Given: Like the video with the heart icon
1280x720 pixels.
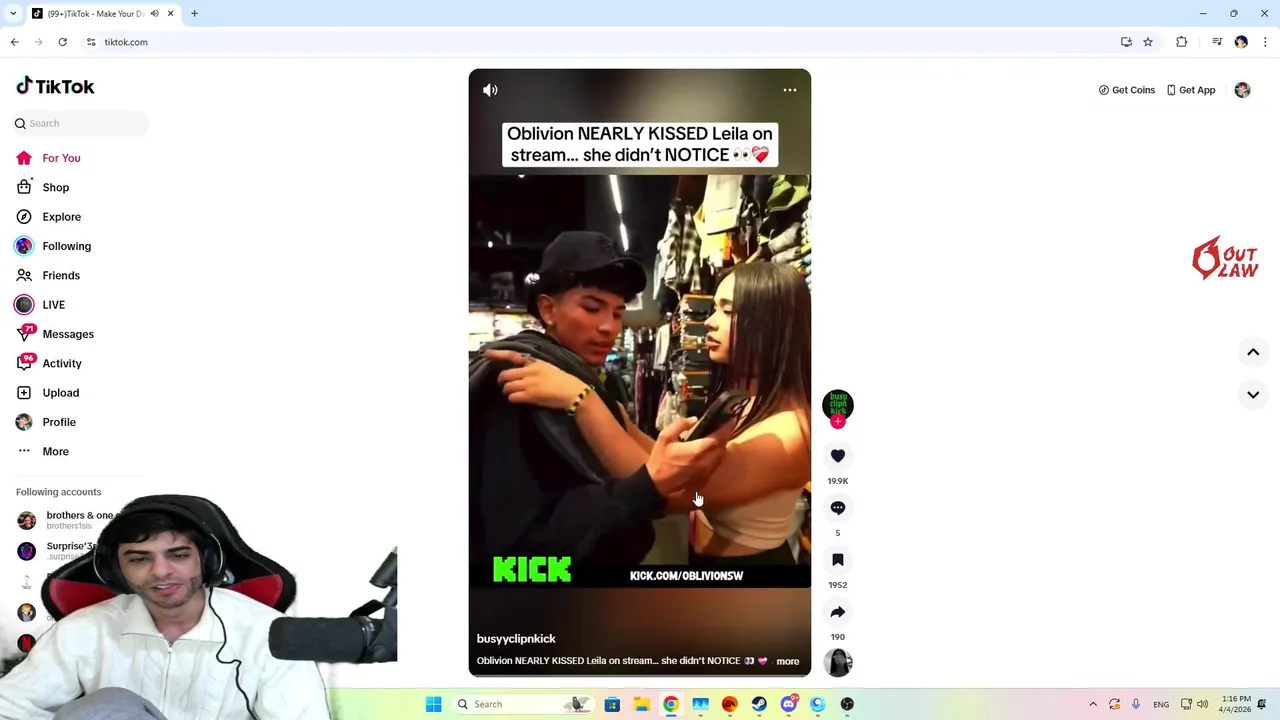Looking at the screenshot, I should pos(838,456).
